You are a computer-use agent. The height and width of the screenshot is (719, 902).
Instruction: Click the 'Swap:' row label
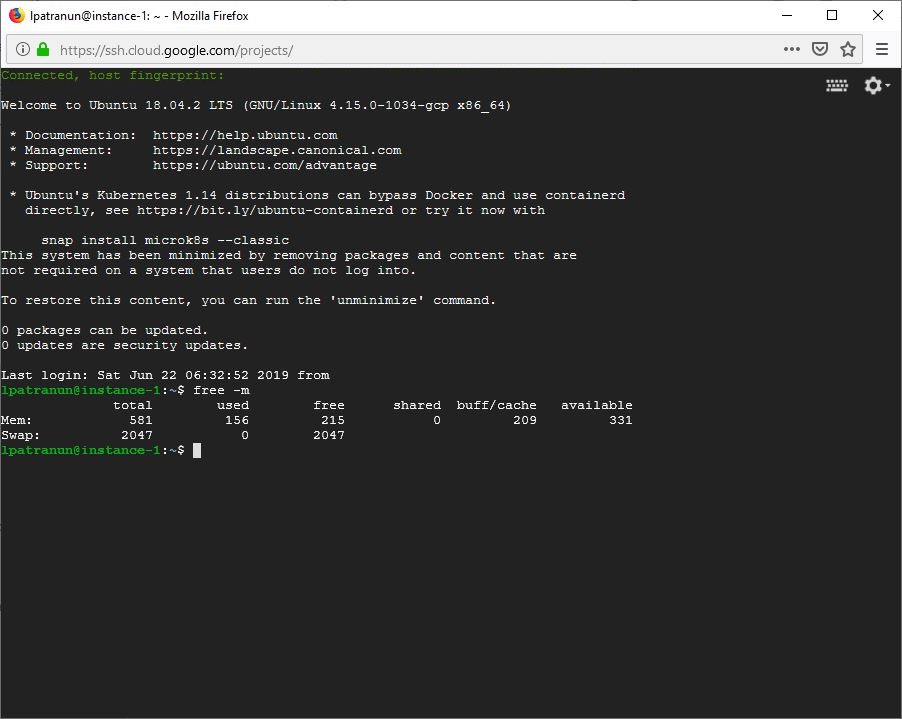tap(20, 435)
